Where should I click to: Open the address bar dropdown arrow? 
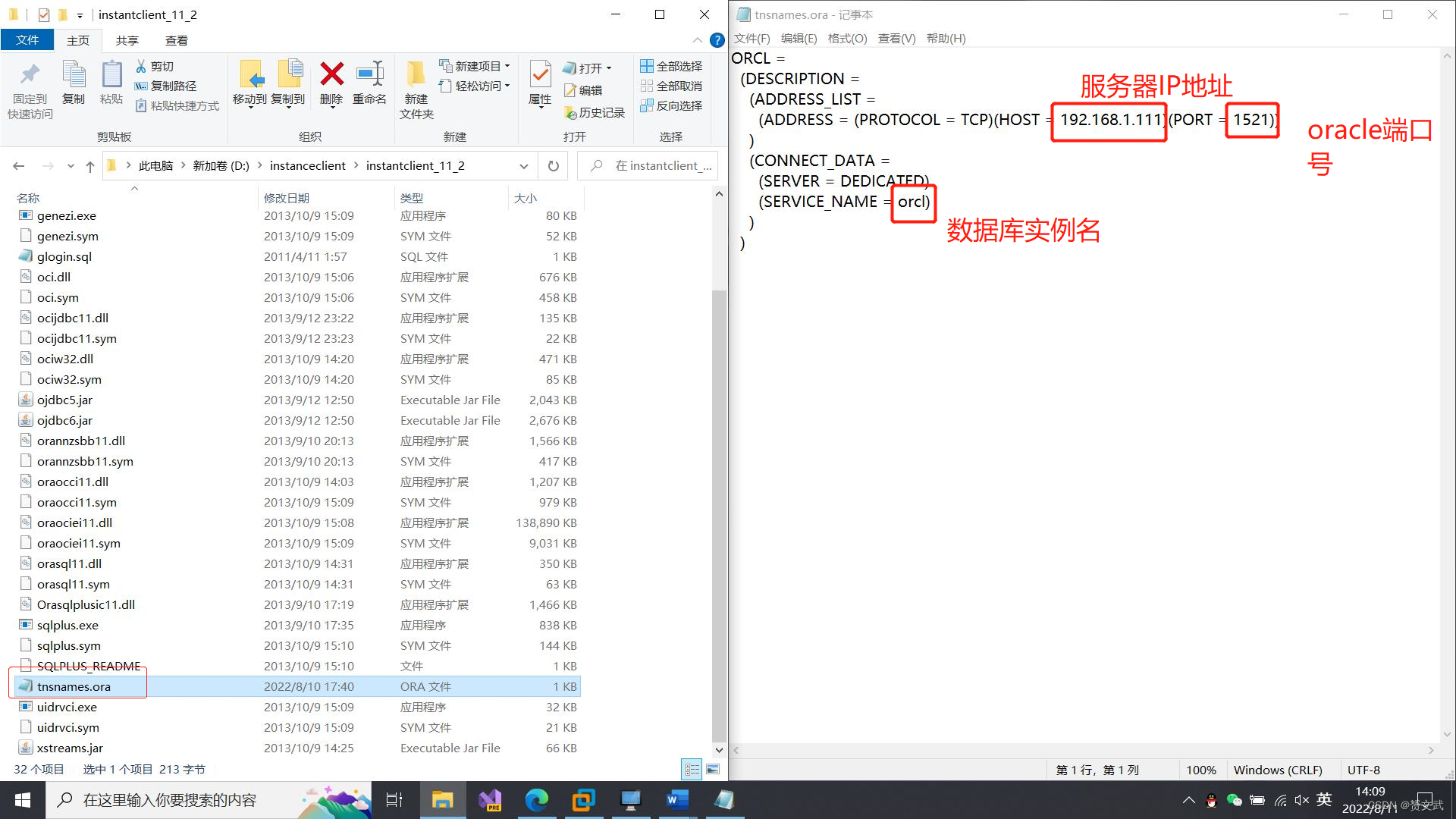(524, 165)
